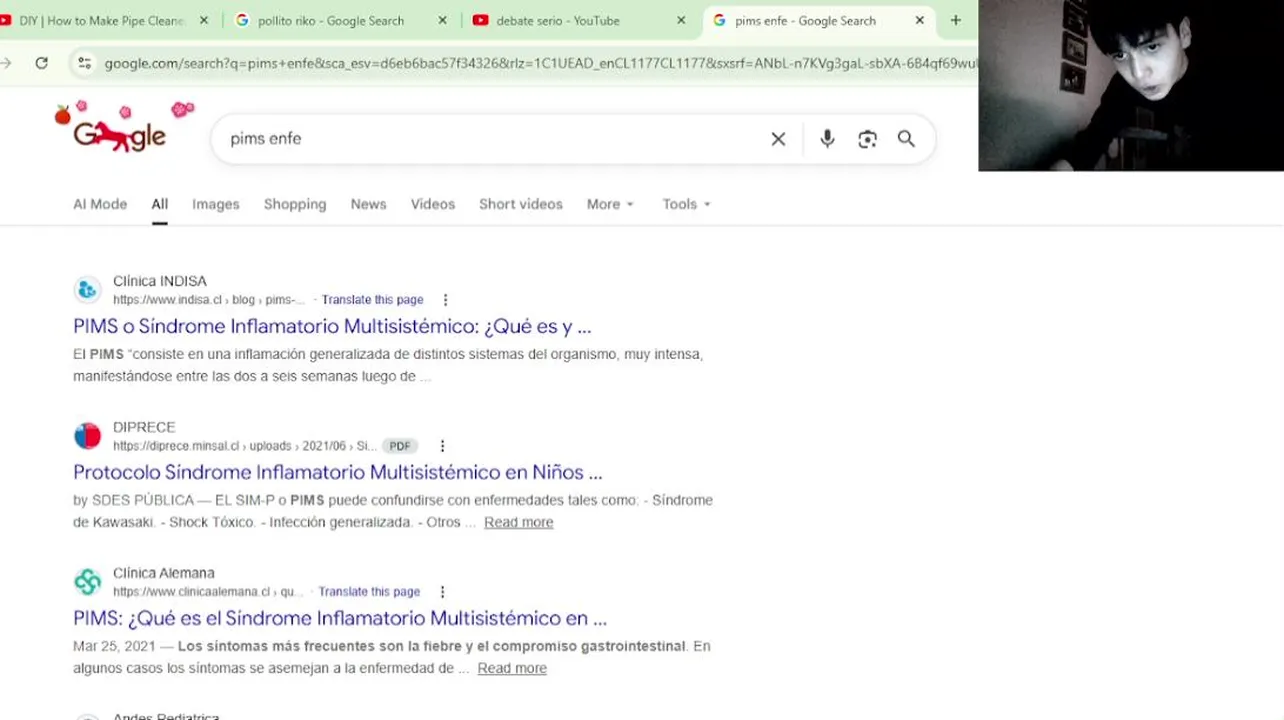Viewport: 1284px width, 720px height.
Task: Open 'PIMS o Síndrome Inflamatorio Multisistémico' result
Action: 332,326
